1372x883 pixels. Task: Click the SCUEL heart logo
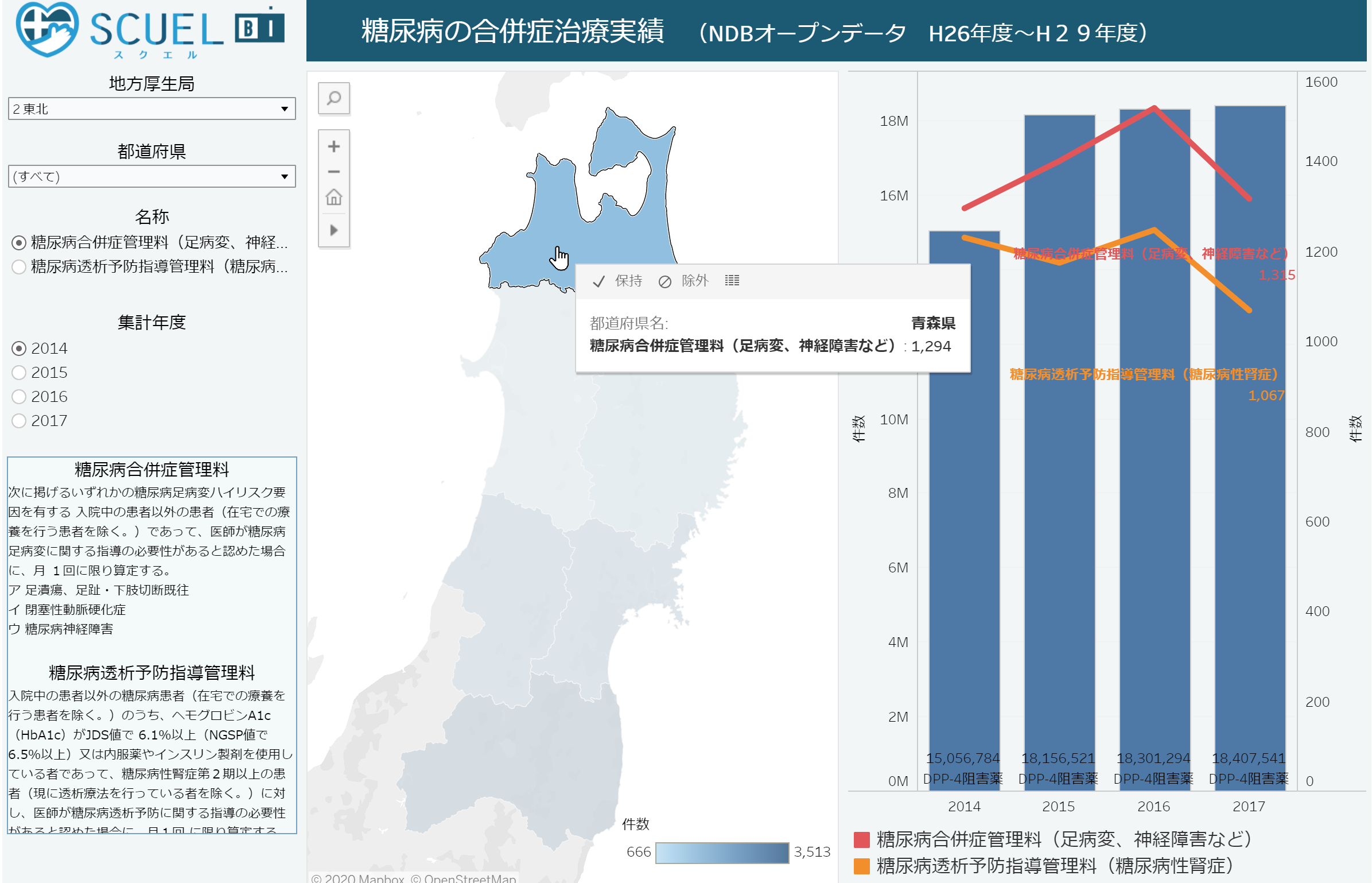pyautogui.click(x=47, y=29)
